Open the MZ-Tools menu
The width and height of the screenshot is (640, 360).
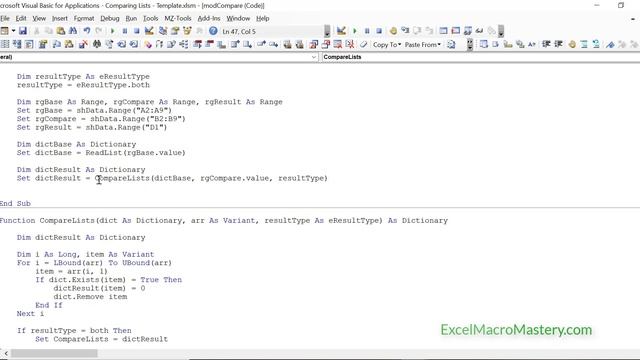pyautogui.click(x=178, y=18)
